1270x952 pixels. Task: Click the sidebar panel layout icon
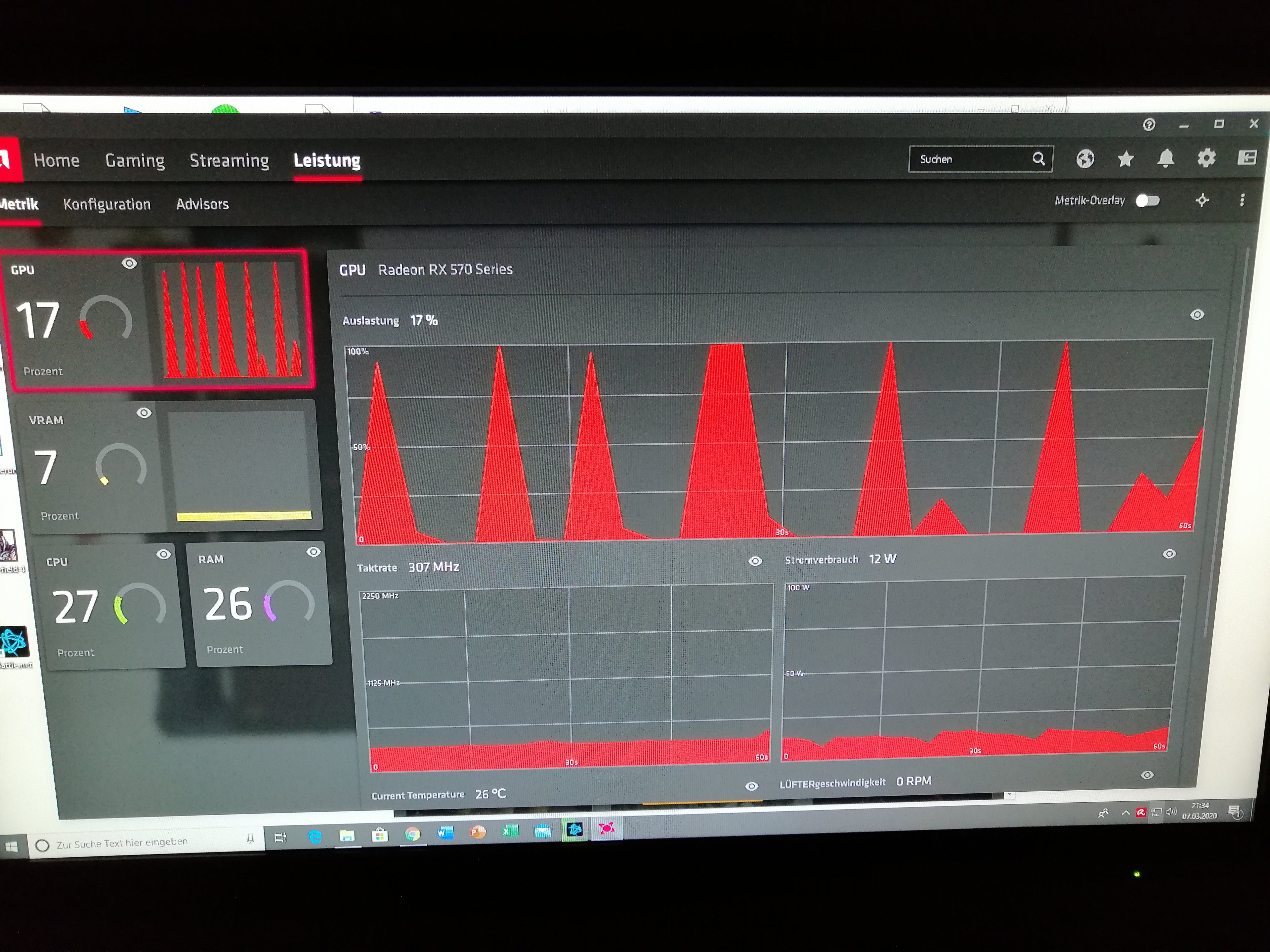click(x=1247, y=157)
